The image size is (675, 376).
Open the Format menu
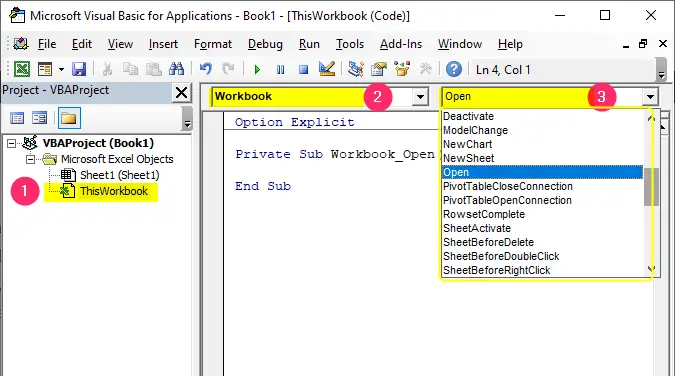(213, 44)
